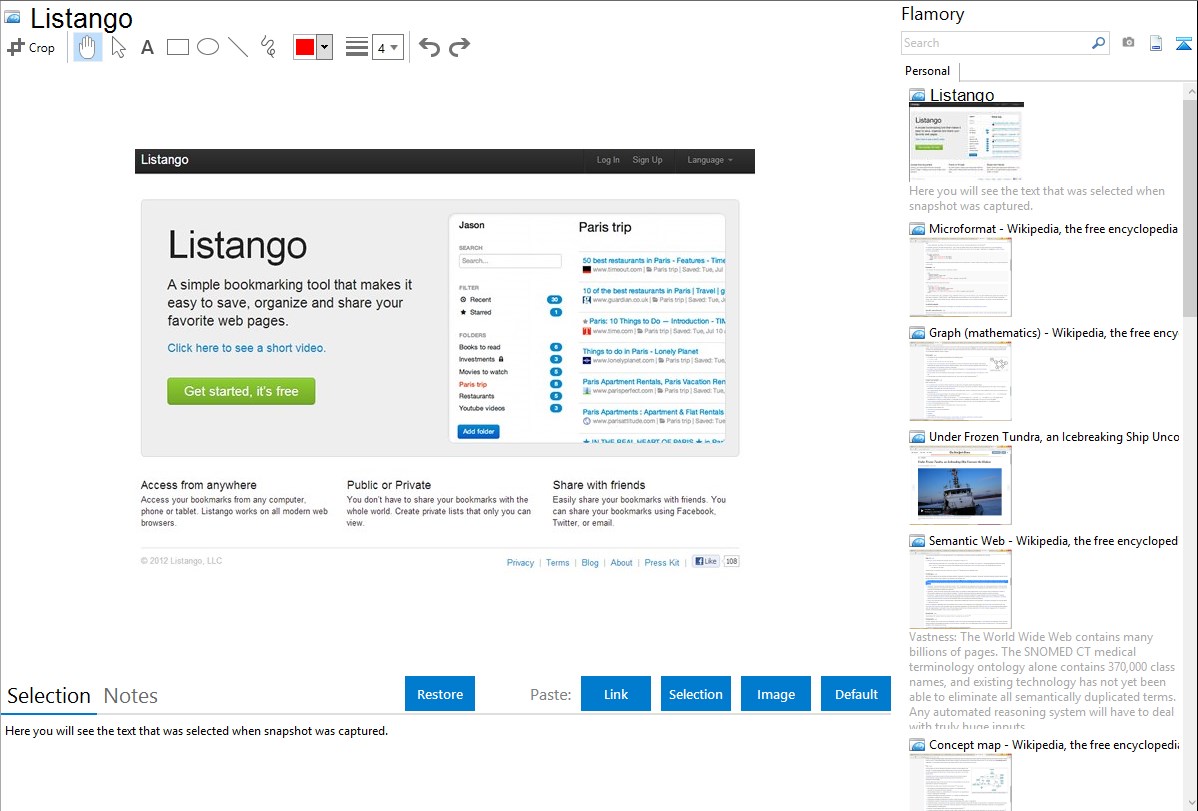The width and height of the screenshot is (1198, 811).
Task: Click the icon beside Graph (mathematics) title
Action: (x=917, y=333)
